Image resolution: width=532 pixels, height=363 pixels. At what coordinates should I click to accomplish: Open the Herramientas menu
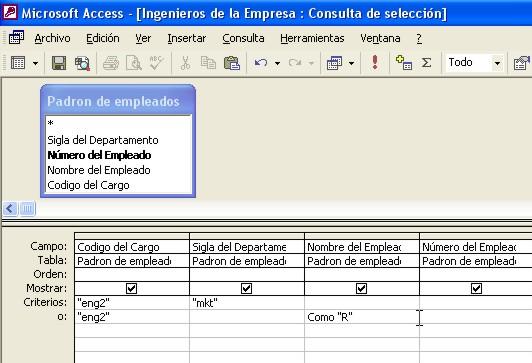[x=312, y=38]
